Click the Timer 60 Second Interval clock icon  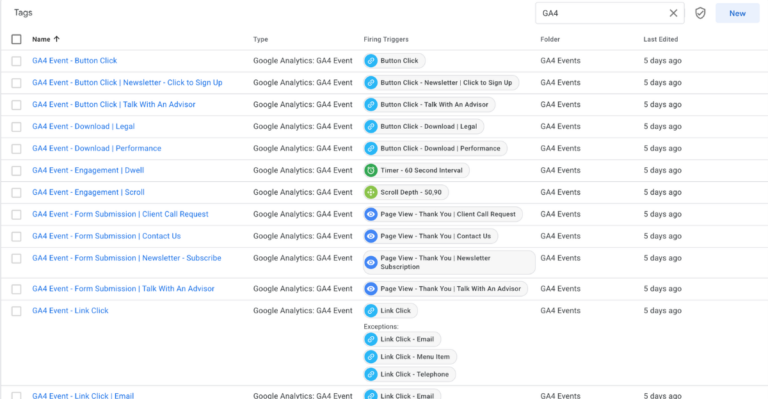pos(371,170)
